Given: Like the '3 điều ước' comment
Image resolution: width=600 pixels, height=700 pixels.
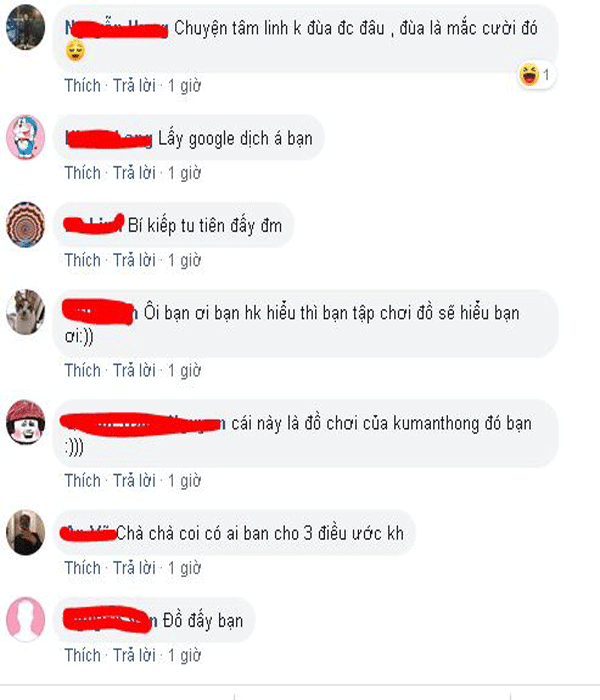Looking at the screenshot, I should (83, 568).
